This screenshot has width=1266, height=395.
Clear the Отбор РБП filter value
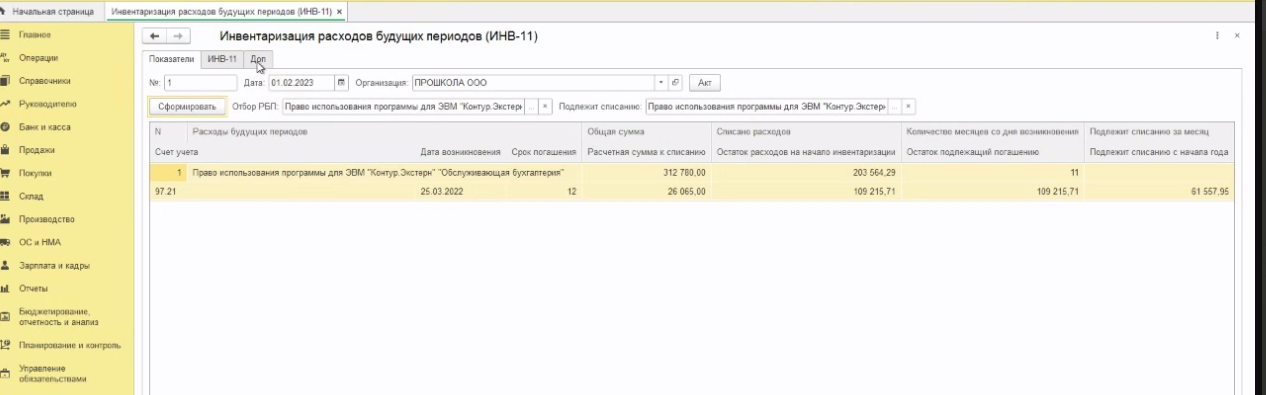(545, 106)
